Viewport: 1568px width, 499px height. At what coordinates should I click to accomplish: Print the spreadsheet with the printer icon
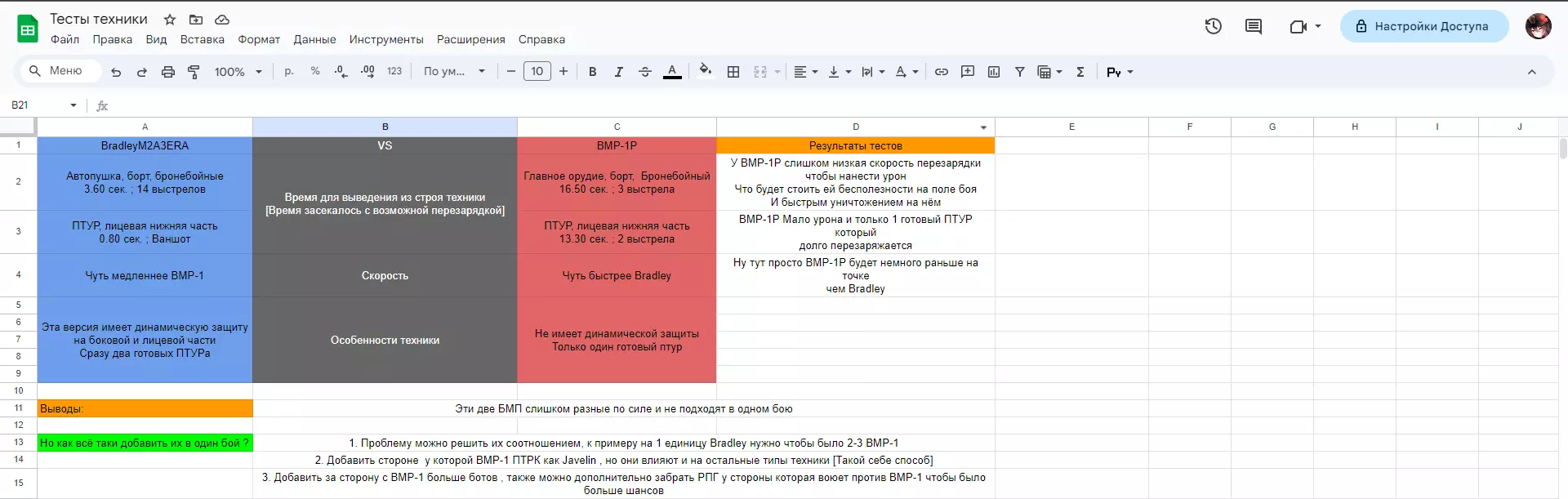click(168, 72)
